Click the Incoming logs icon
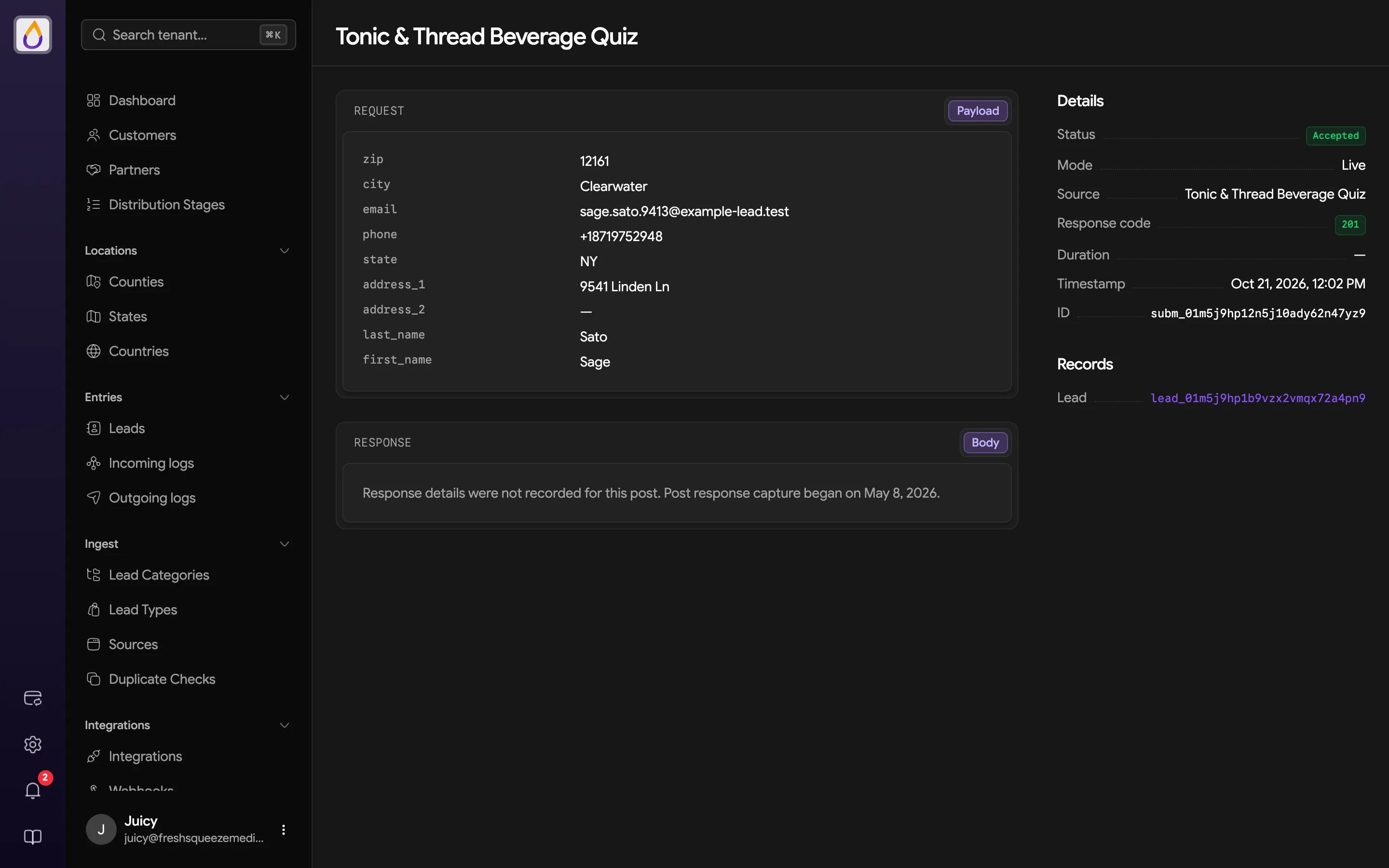Image resolution: width=1389 pixels, height=868 pixels. (94, 463)
